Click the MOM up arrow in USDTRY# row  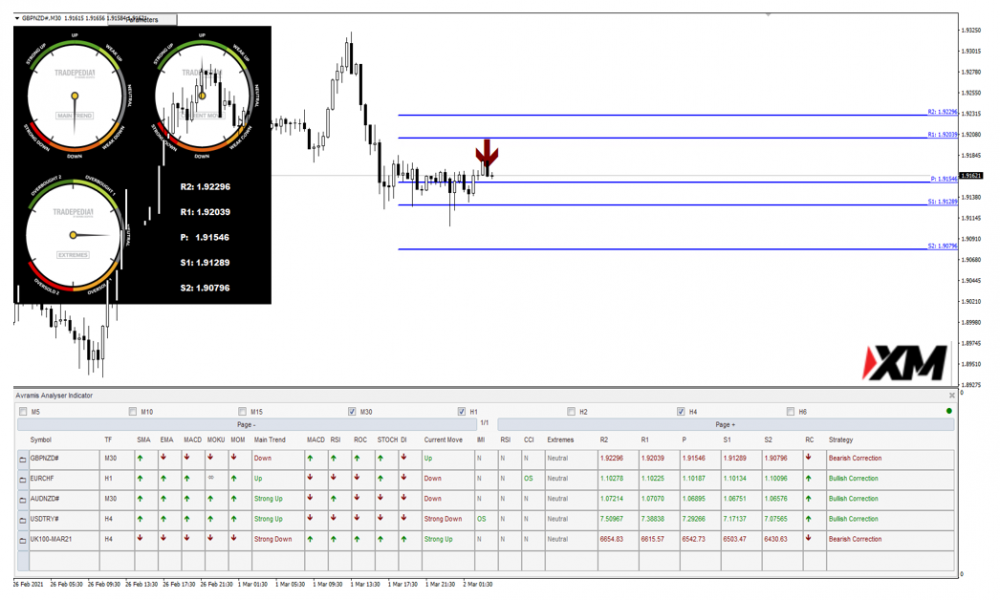234,519
